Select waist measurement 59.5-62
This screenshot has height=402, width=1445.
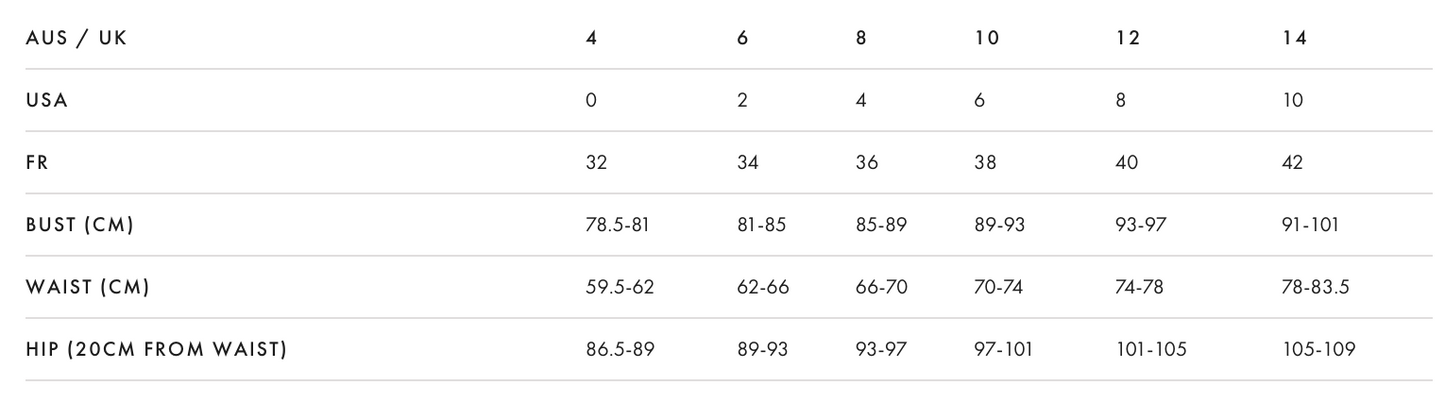tap(620, 287)
